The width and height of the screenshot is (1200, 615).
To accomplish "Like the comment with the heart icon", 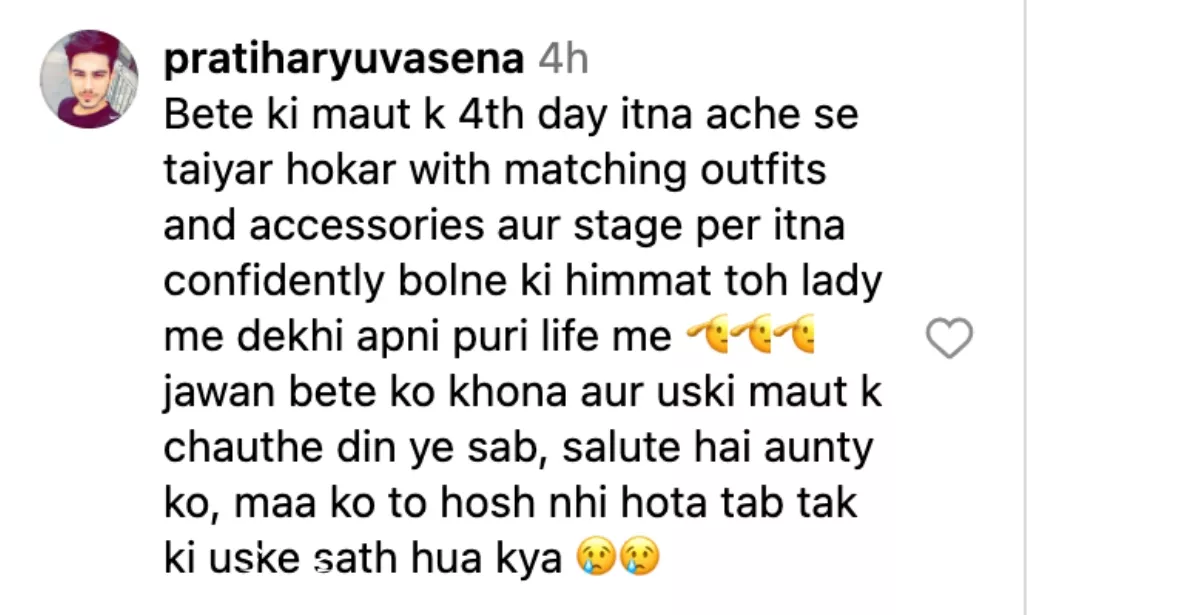I will coord(949,339).
